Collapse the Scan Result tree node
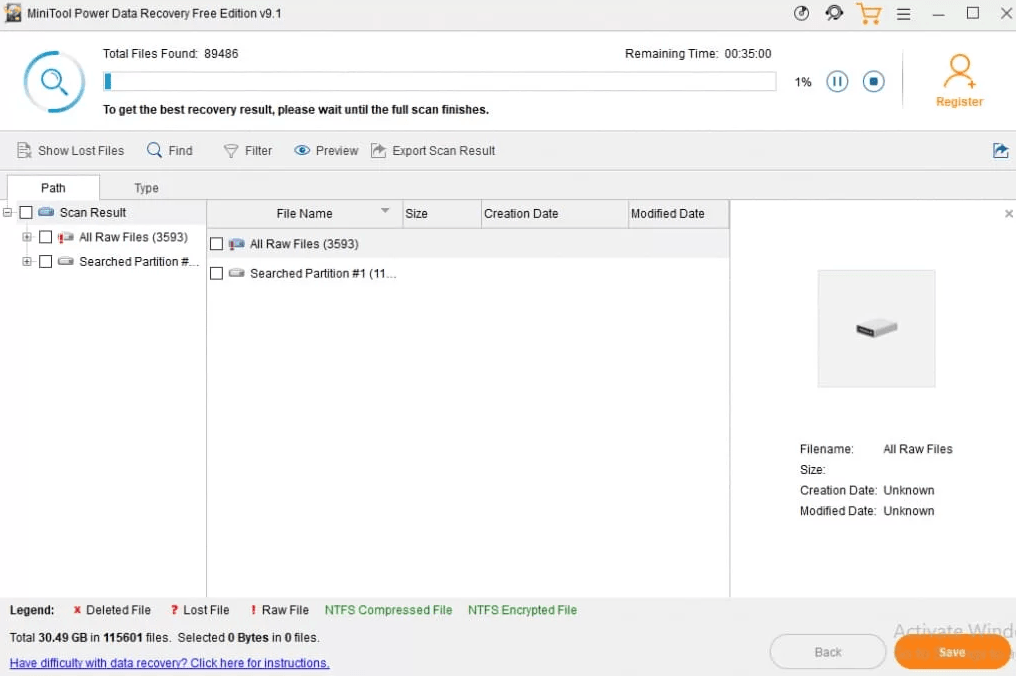Viewport: 1016px width, 676px height. tap(8, 213)
